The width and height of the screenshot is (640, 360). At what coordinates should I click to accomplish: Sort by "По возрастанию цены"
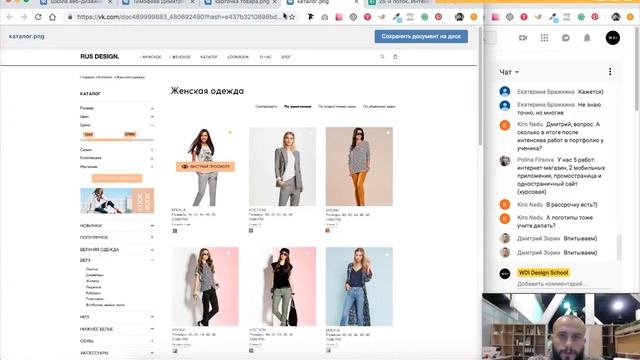coord(337,107)
